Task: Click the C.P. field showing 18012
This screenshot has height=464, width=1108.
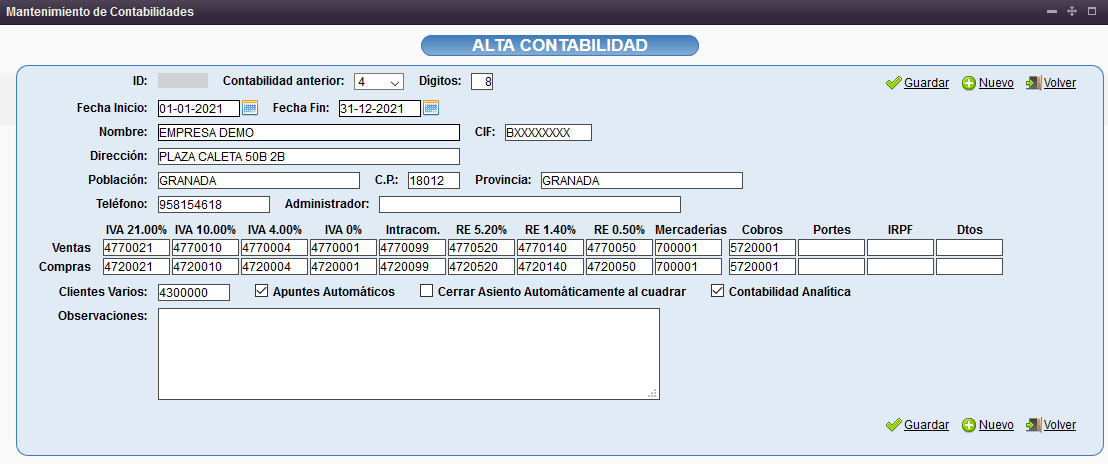Action: (x=434, y=181)
